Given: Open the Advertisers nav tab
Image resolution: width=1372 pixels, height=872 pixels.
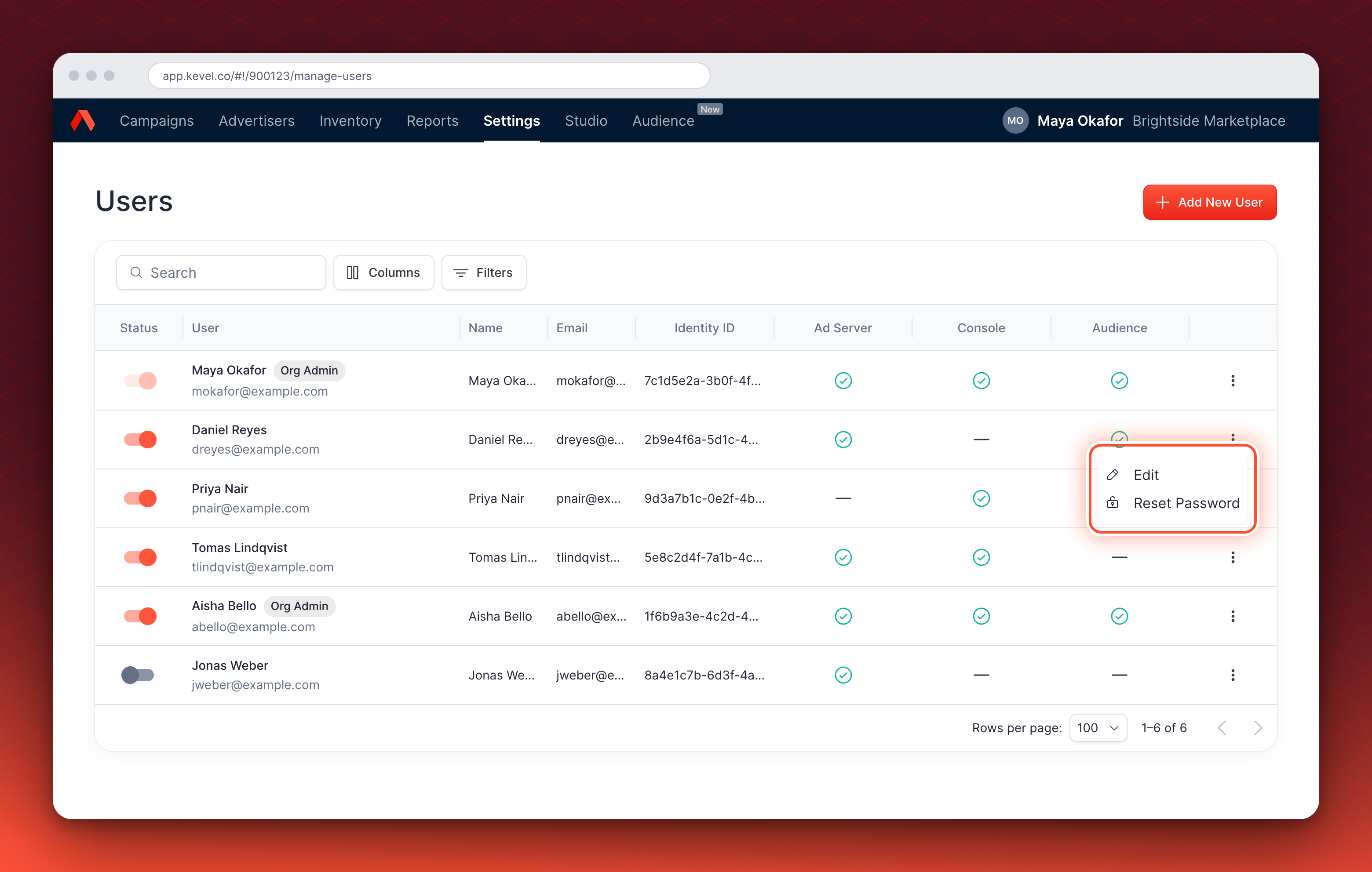Looking at the screenshot, I should click(257, 121).
